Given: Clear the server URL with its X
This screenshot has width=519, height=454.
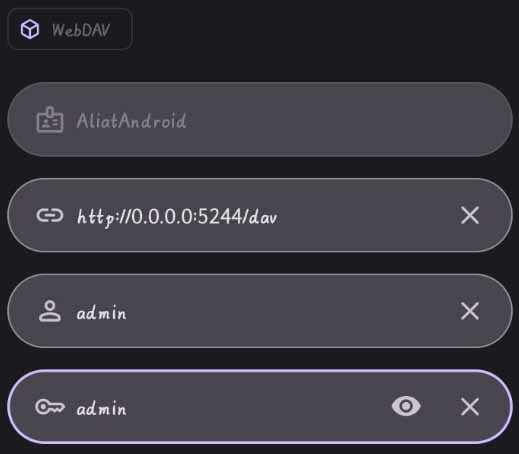Looking at the screenshot, I should pyautogui.click(x=470, y=215).
